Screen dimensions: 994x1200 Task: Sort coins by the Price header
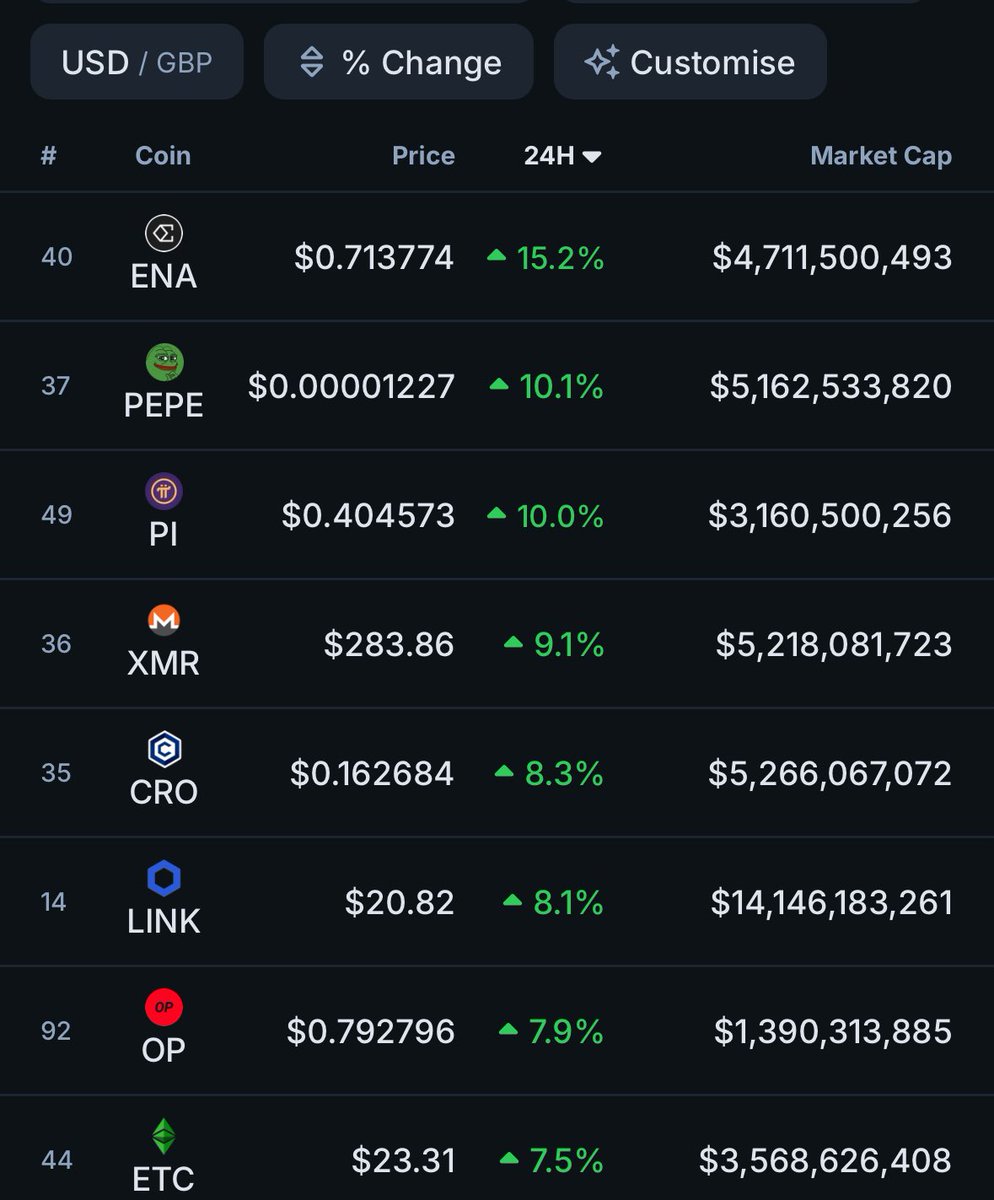(423, 156)
